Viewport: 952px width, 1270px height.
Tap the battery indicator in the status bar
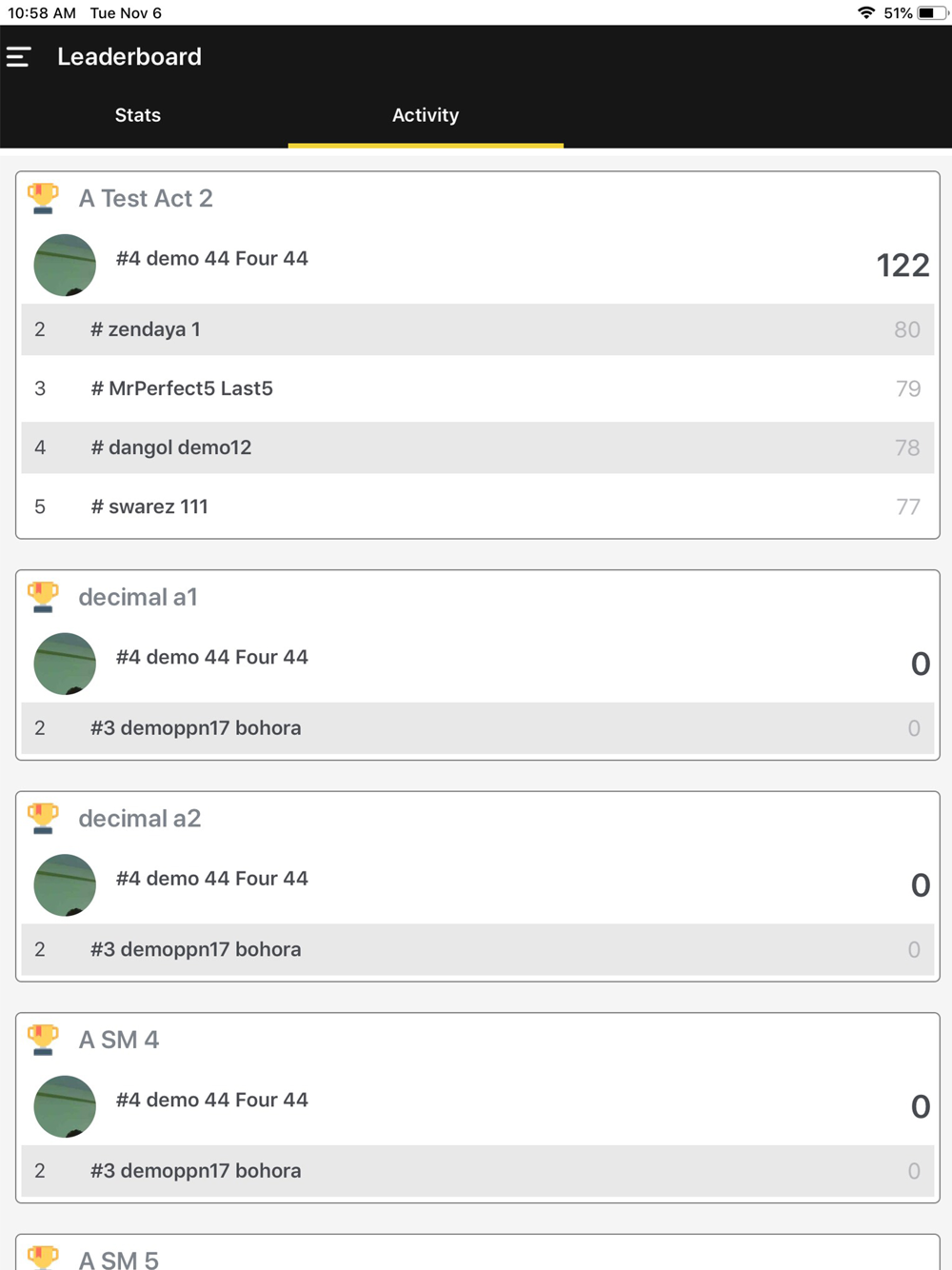coord(932,13)
